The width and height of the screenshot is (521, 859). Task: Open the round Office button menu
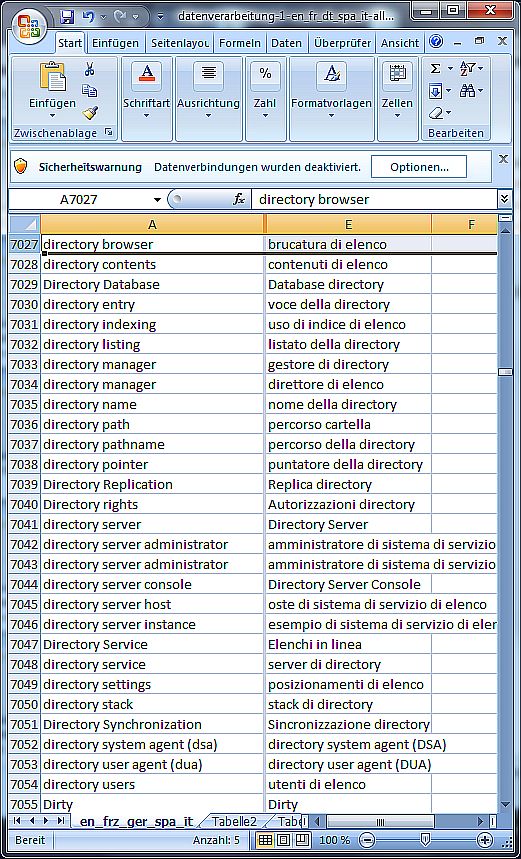[x=28, y=28]
